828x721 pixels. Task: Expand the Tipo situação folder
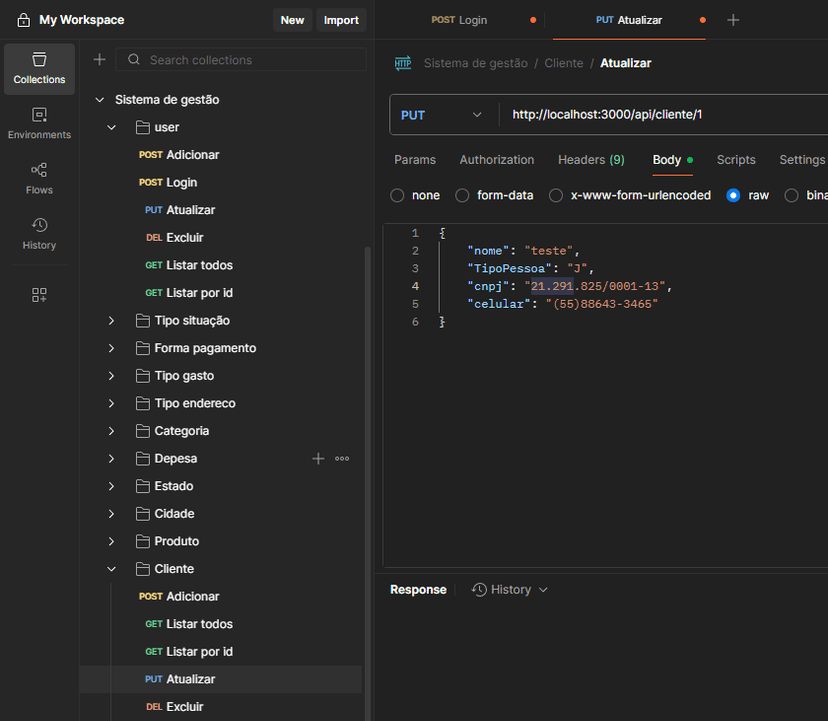112,321
